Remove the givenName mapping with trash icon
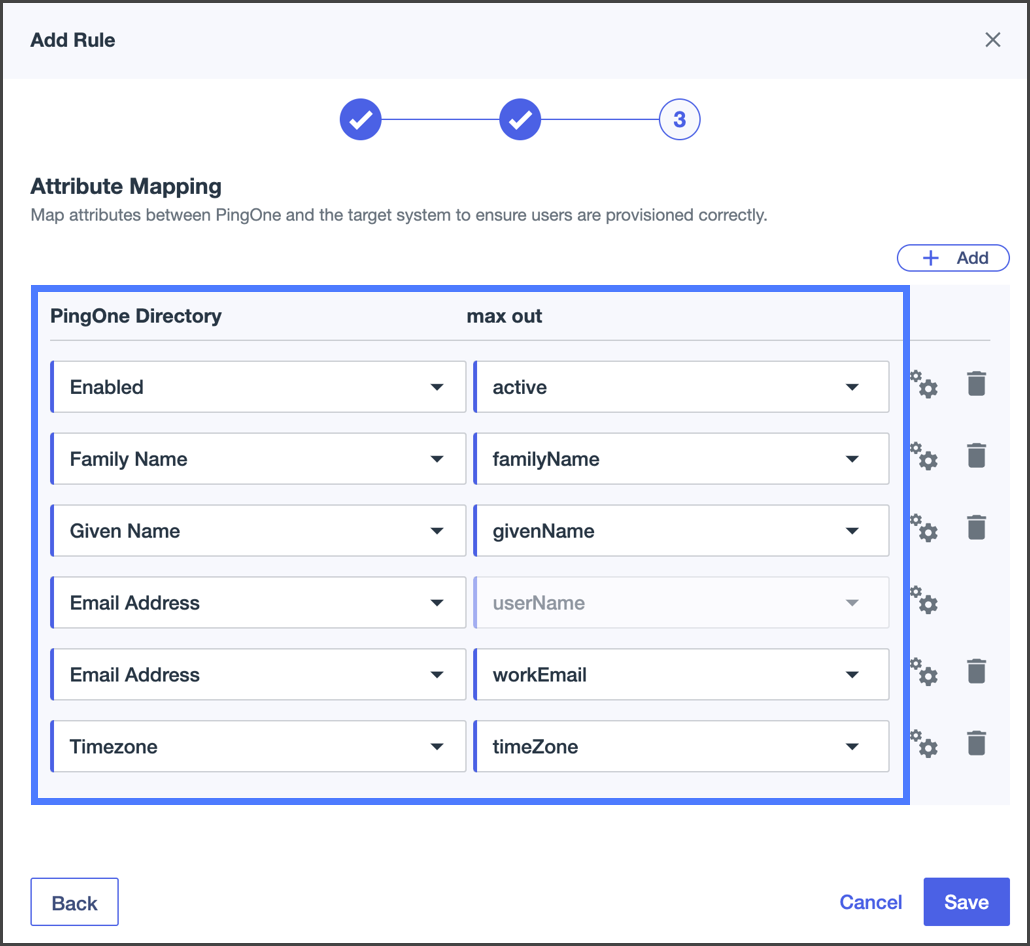This screenshot has width=1030, height=946. 977,528
